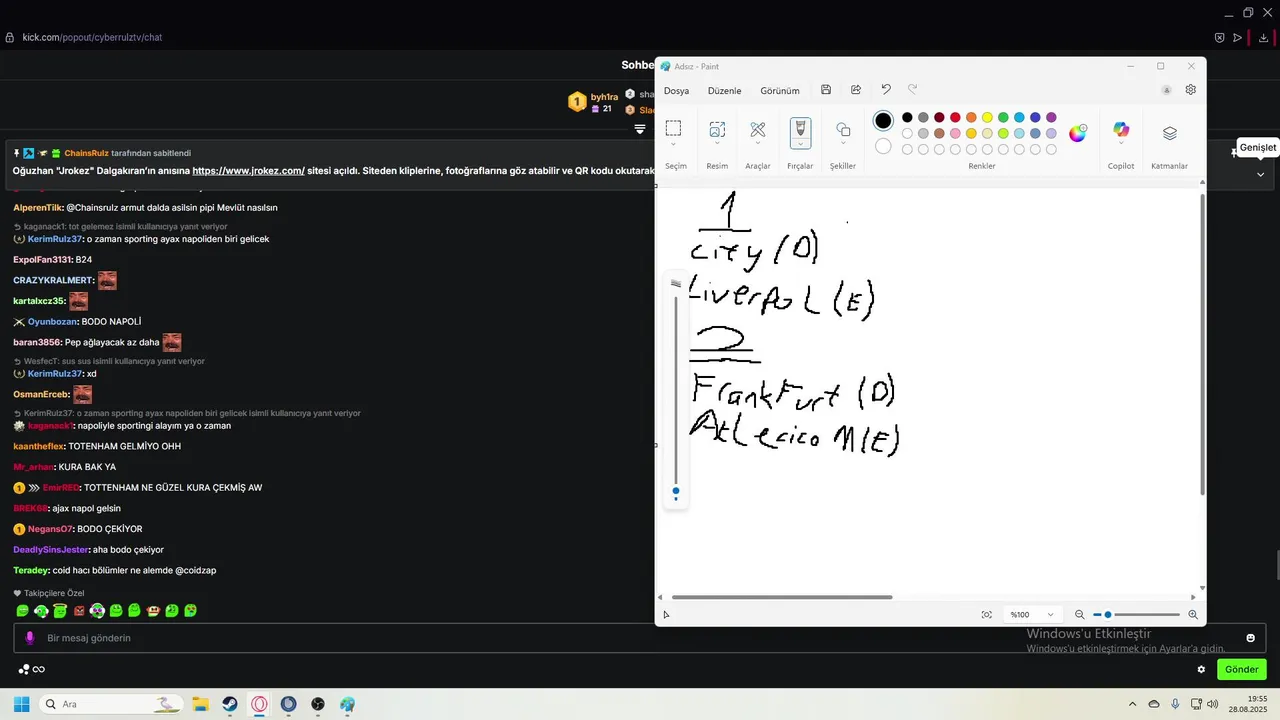This screenshot has height=720, width=1280.
Task: Open the Görünüm menu in Paint
Action: point(780,91)
